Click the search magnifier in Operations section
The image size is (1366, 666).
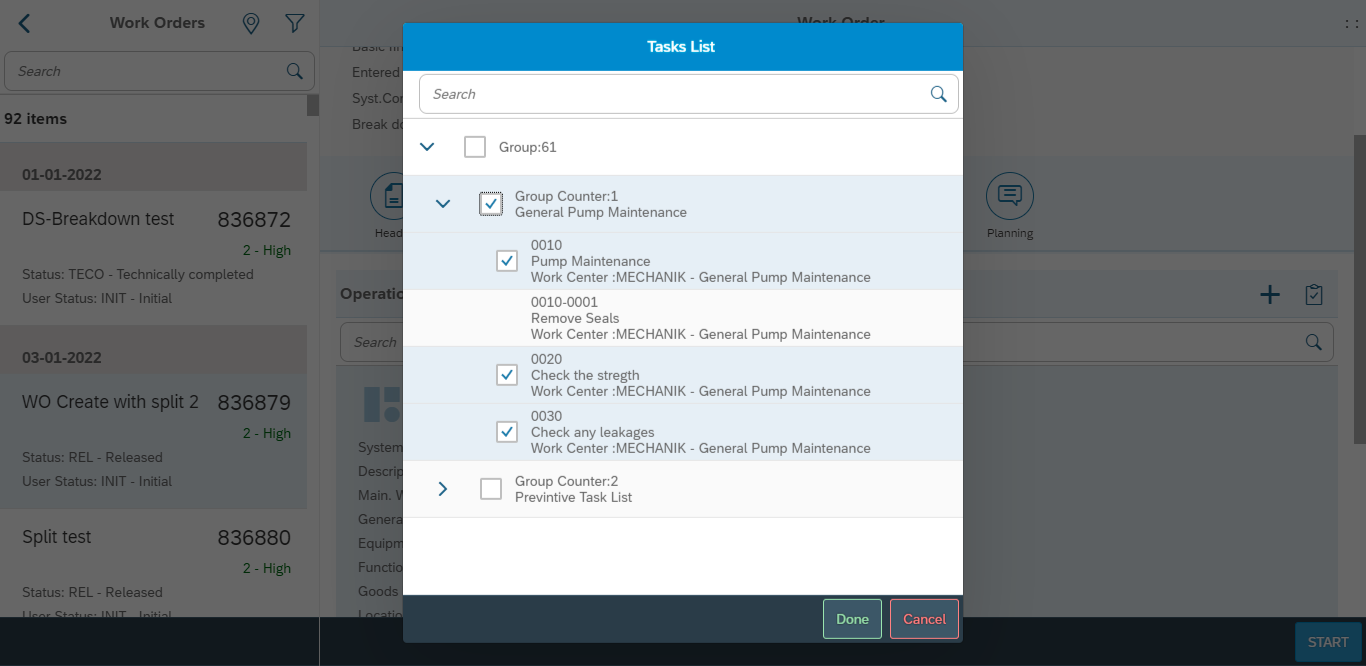click(1313, 341)
